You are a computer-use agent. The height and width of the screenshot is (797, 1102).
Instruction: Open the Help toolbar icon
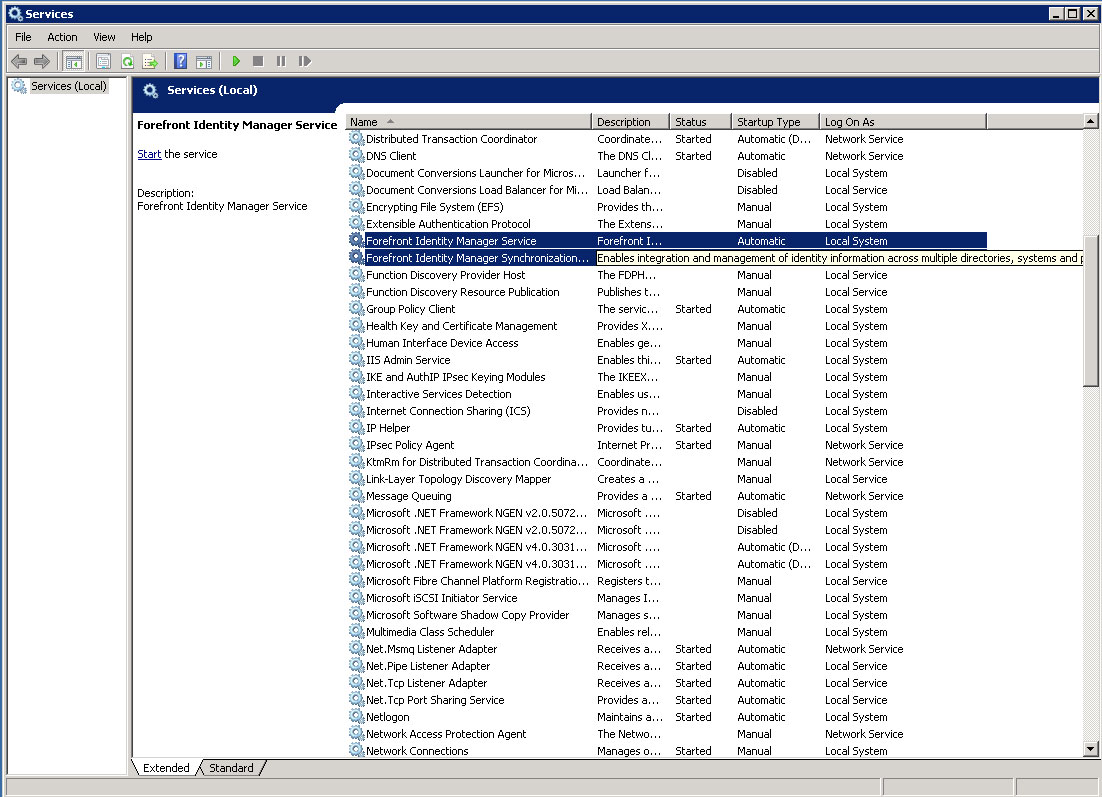181,62
